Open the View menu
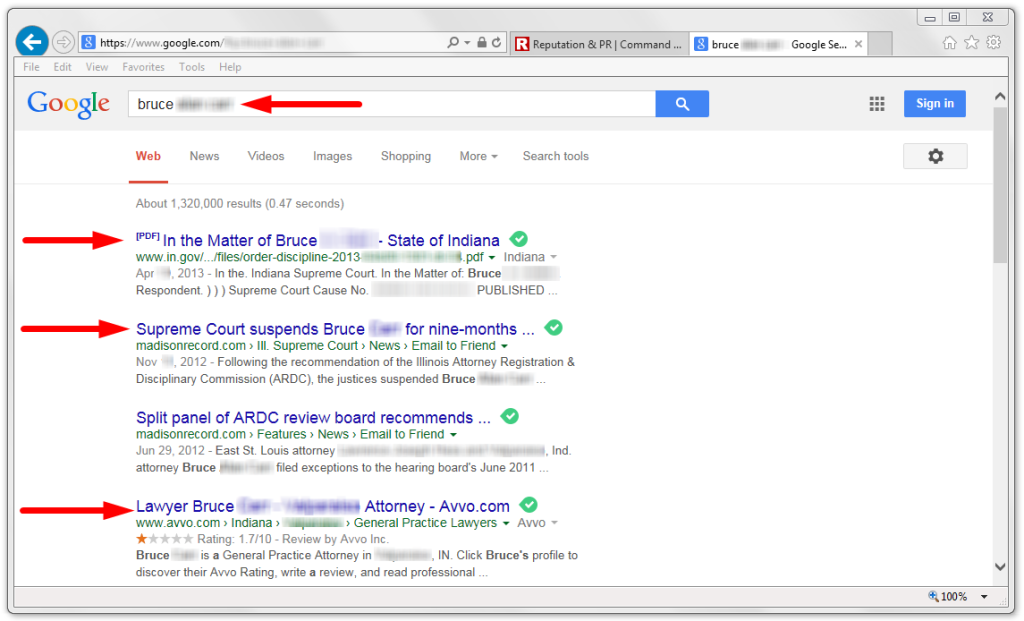1024x621 pixels. 97,67
